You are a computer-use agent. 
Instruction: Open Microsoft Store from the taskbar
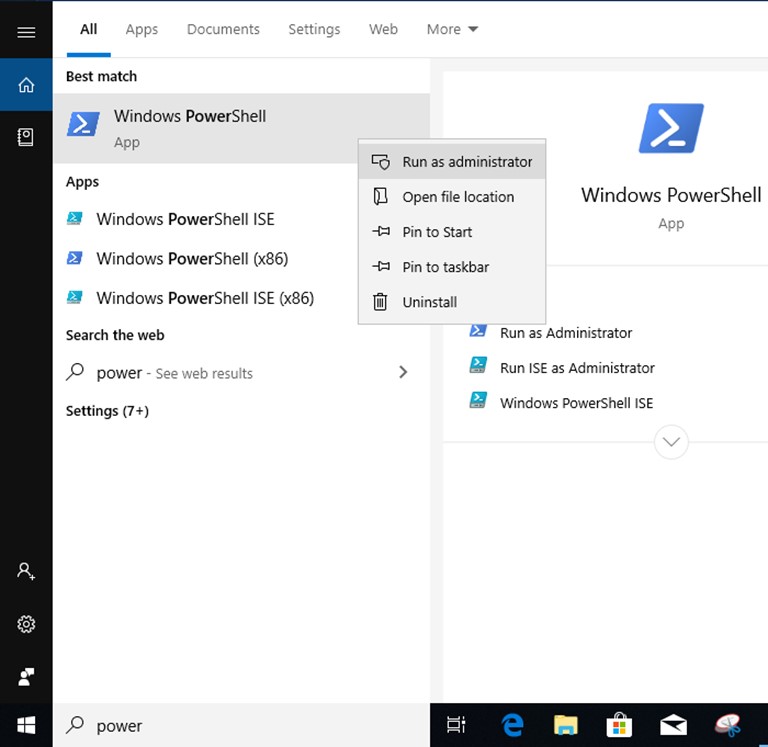click(619, 725)
